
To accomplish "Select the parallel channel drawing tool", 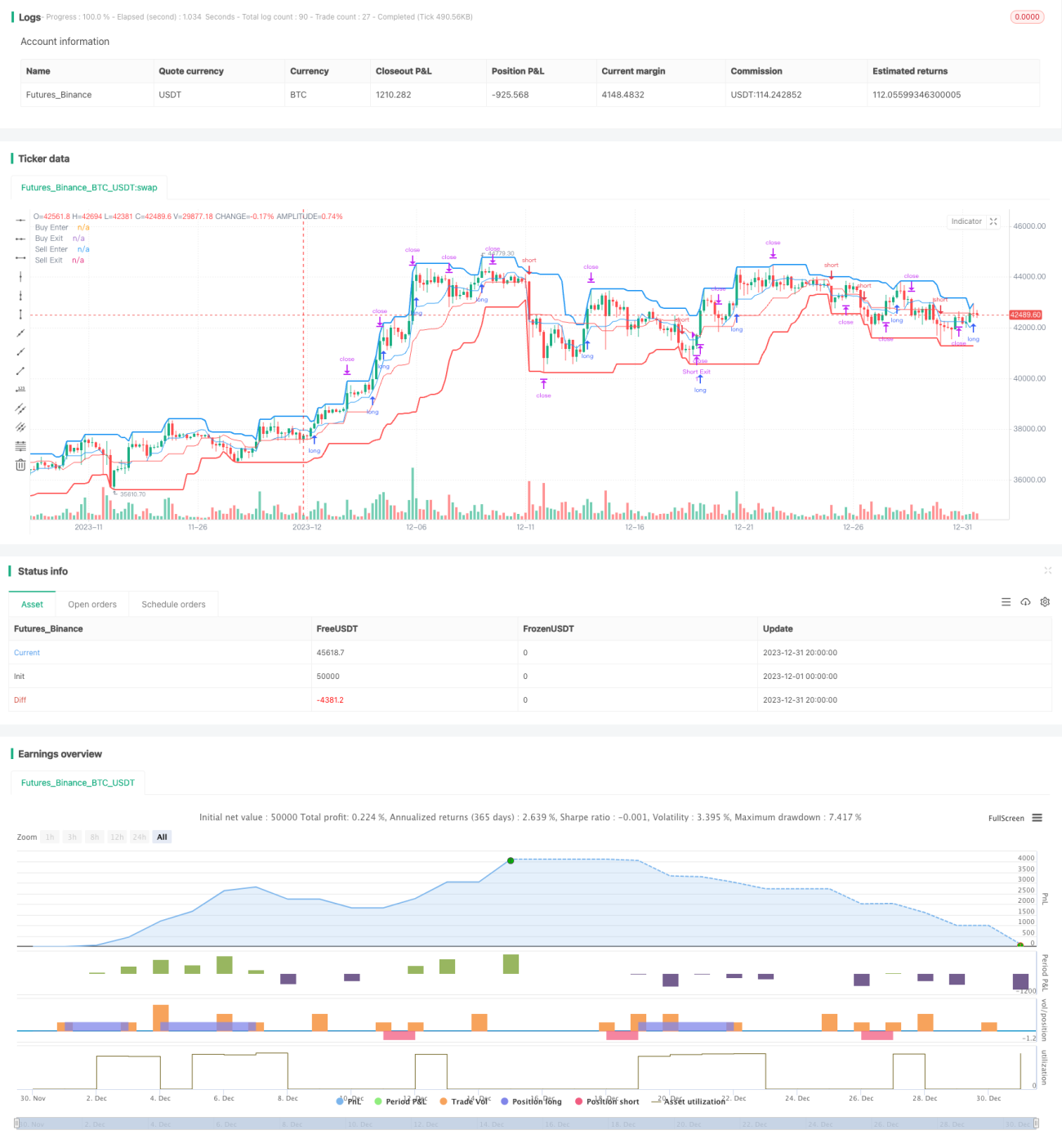I will (x=20, y=409).
